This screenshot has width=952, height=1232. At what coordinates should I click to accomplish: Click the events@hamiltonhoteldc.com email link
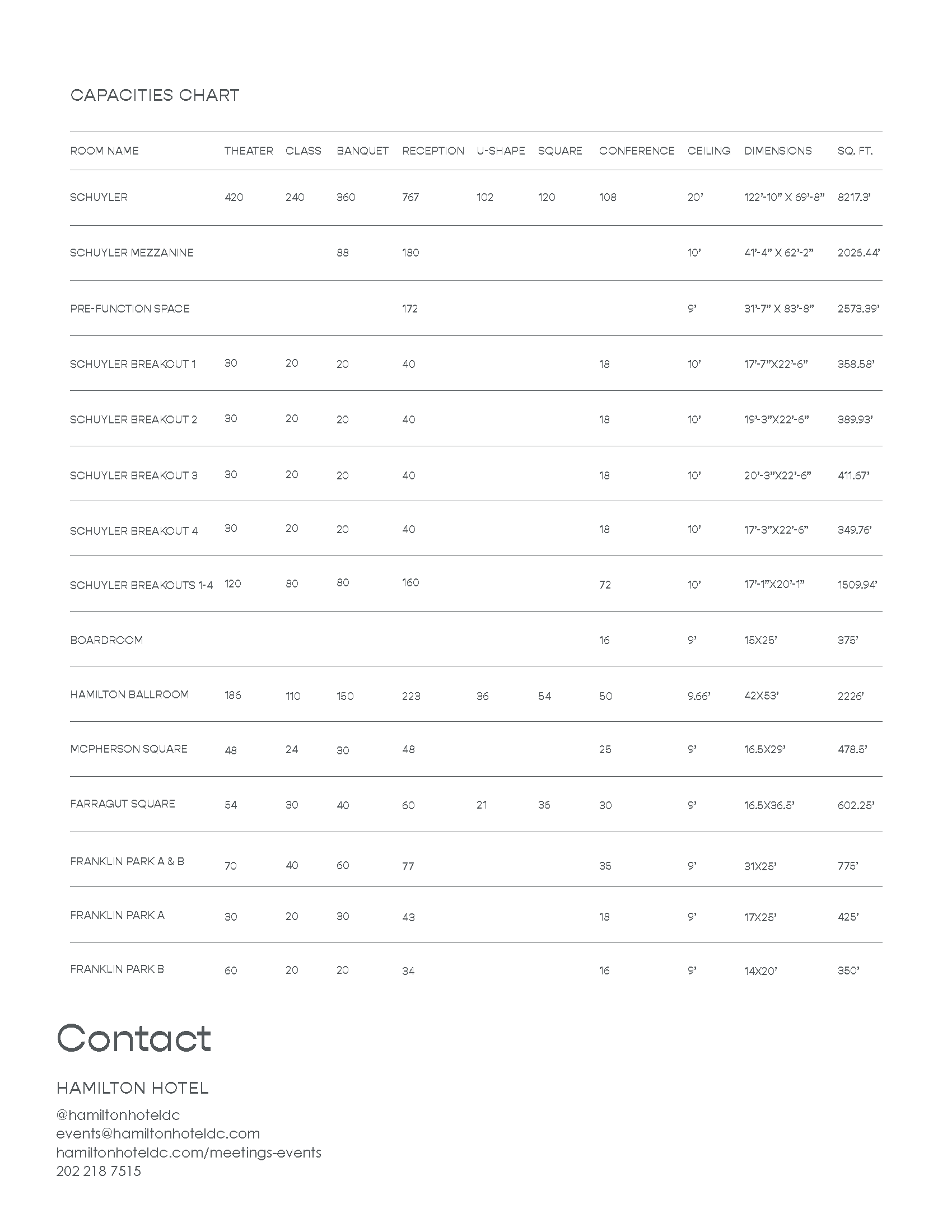coord(158,1133)
